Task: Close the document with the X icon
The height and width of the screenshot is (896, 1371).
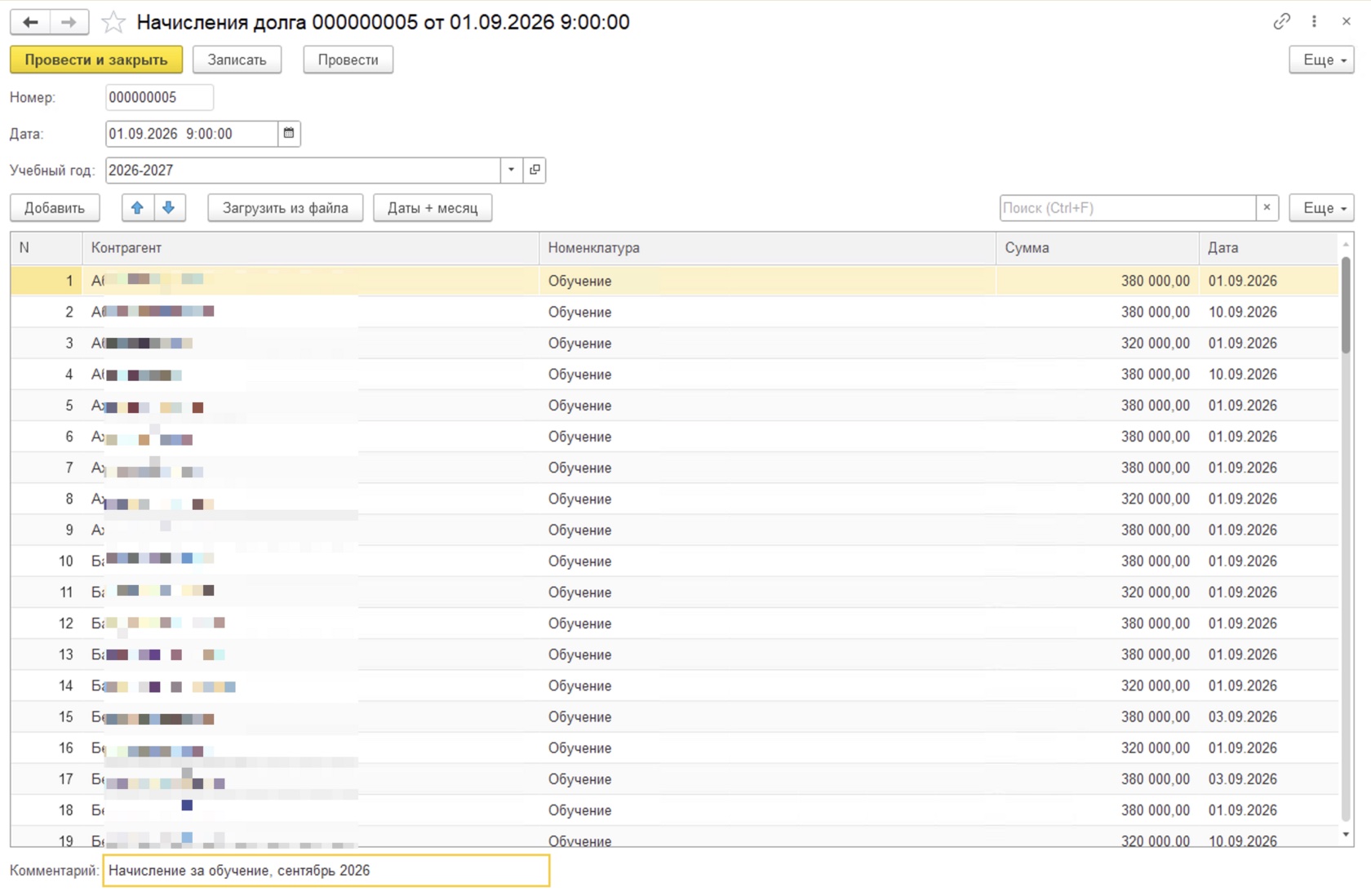Action: click(1347, 22)
